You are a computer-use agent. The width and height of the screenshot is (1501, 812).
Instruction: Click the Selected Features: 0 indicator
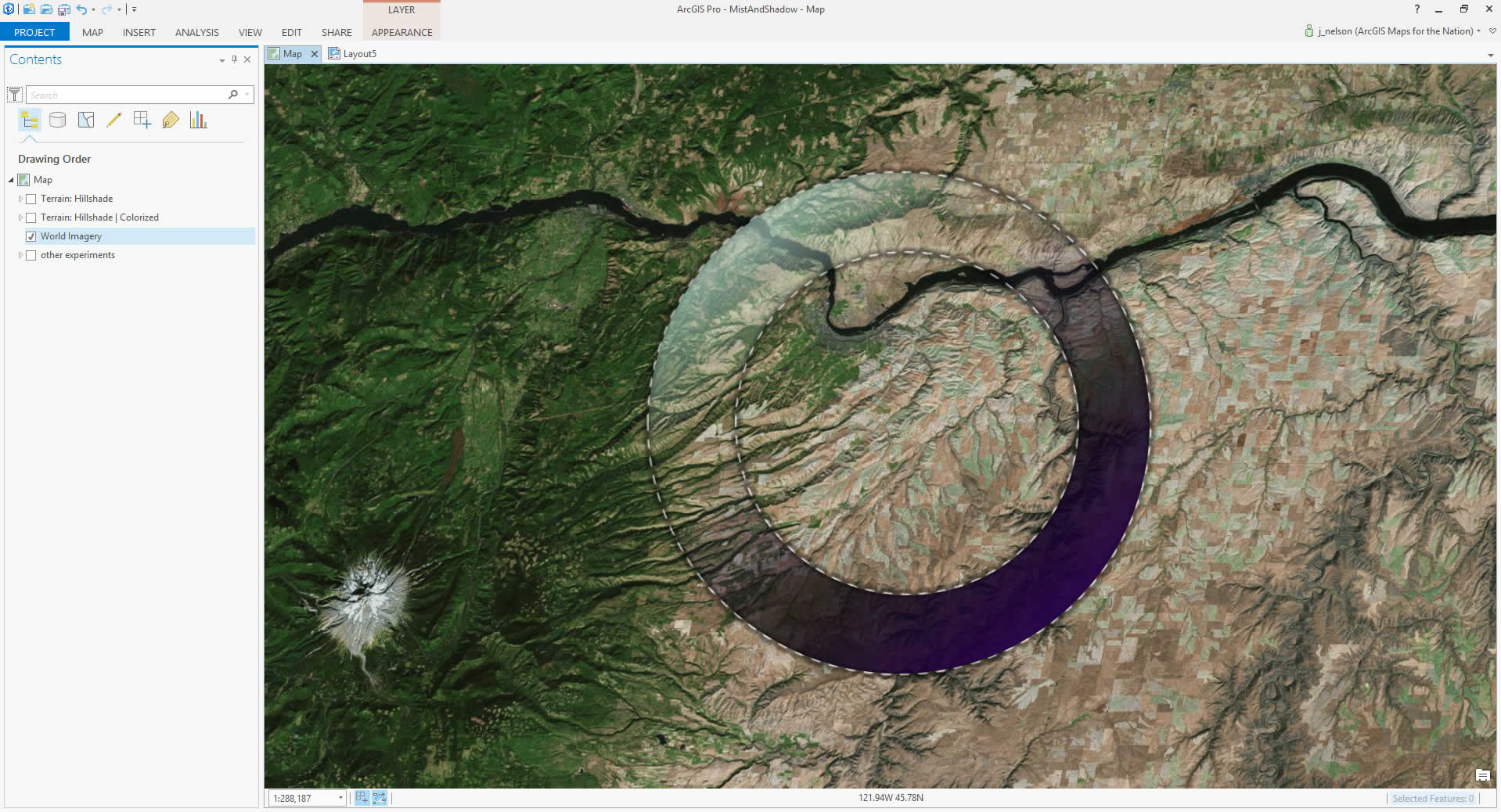tap(1432, 799)
